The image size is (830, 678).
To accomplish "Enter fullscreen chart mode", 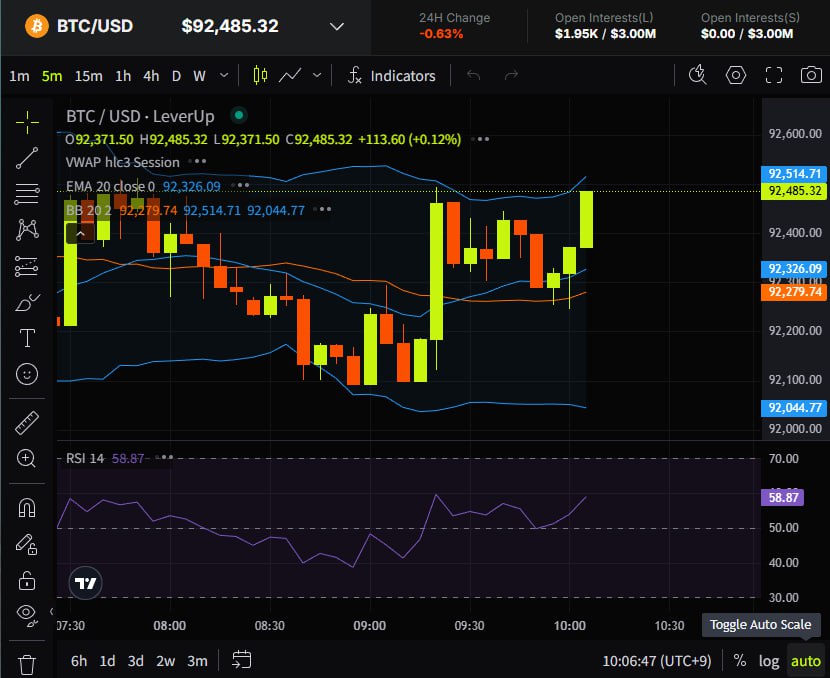I will click(x=774, y=75).
